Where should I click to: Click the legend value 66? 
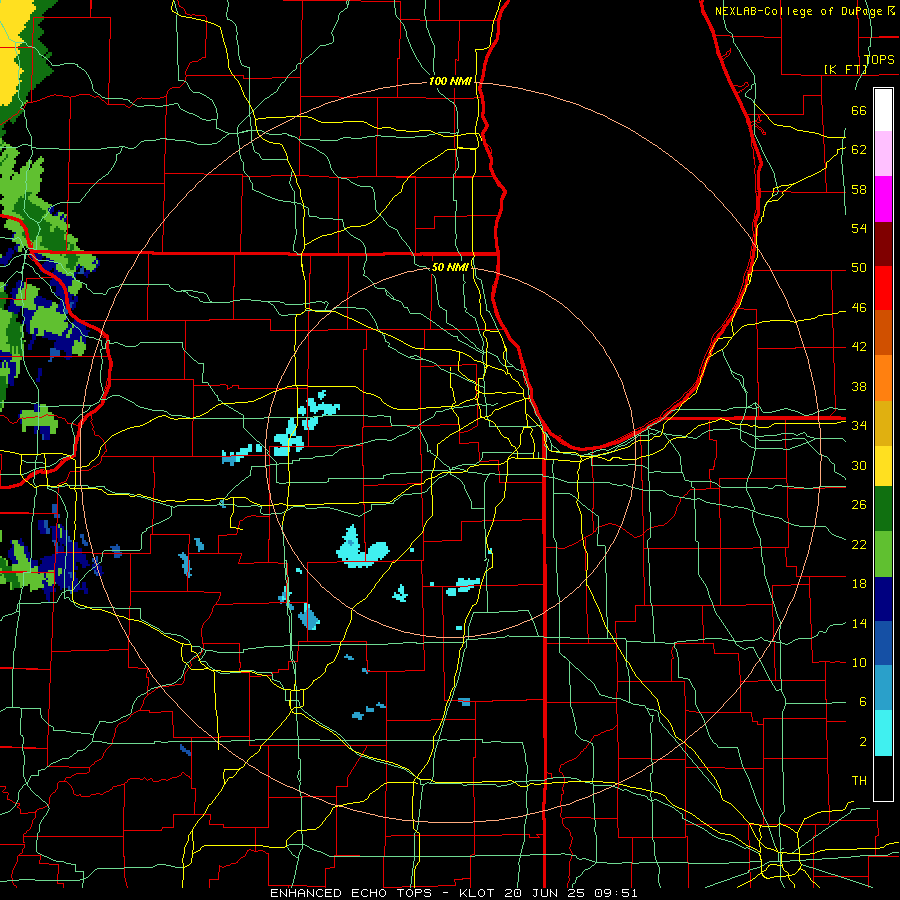[x=859, y=110]
